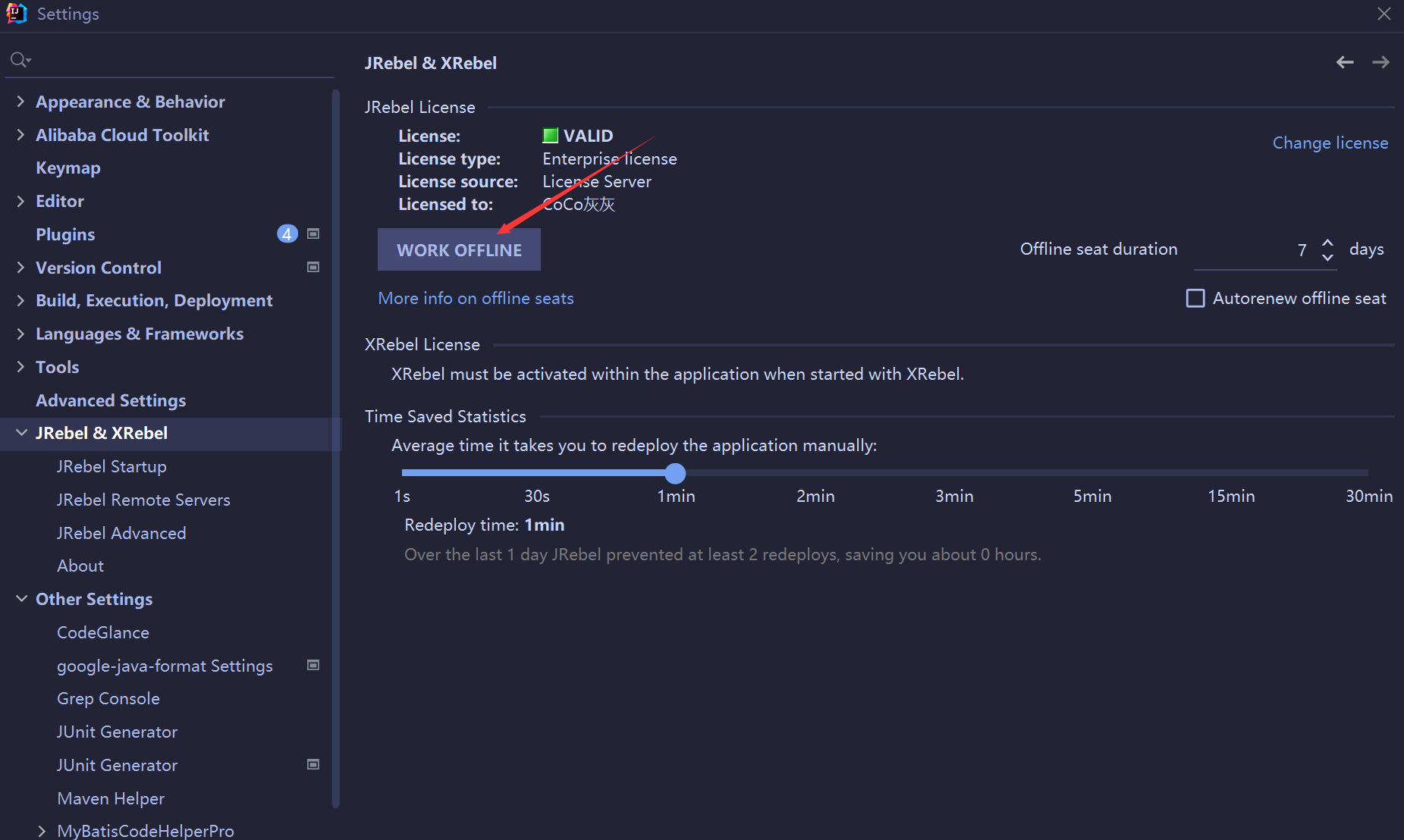The height and width of the screenshot is (840, 1404).
Task: Expand Build, Execution, Deployment node
Action: pos(20,300)
